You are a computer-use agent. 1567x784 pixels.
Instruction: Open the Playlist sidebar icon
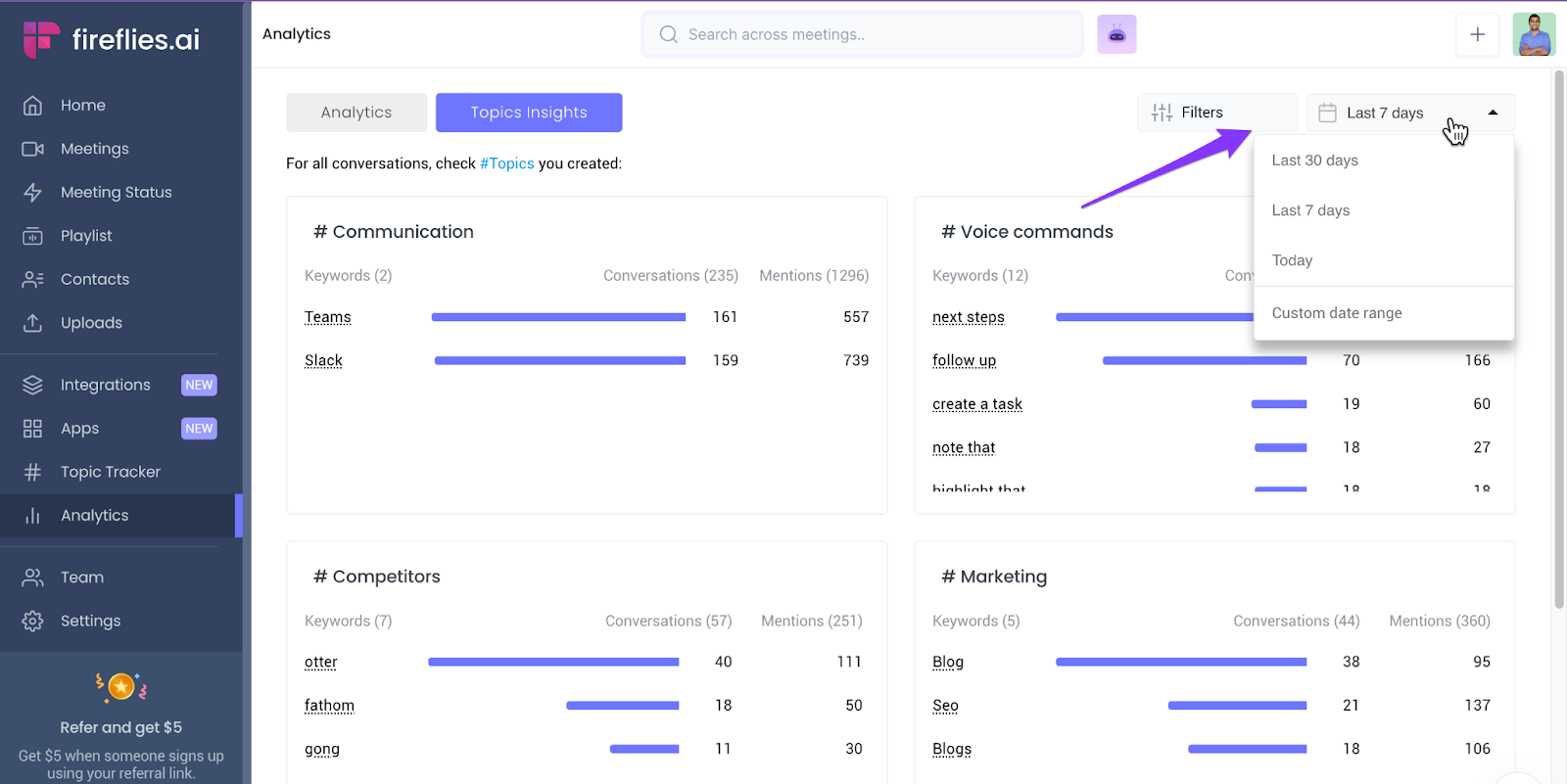click(x=32, y=236)
